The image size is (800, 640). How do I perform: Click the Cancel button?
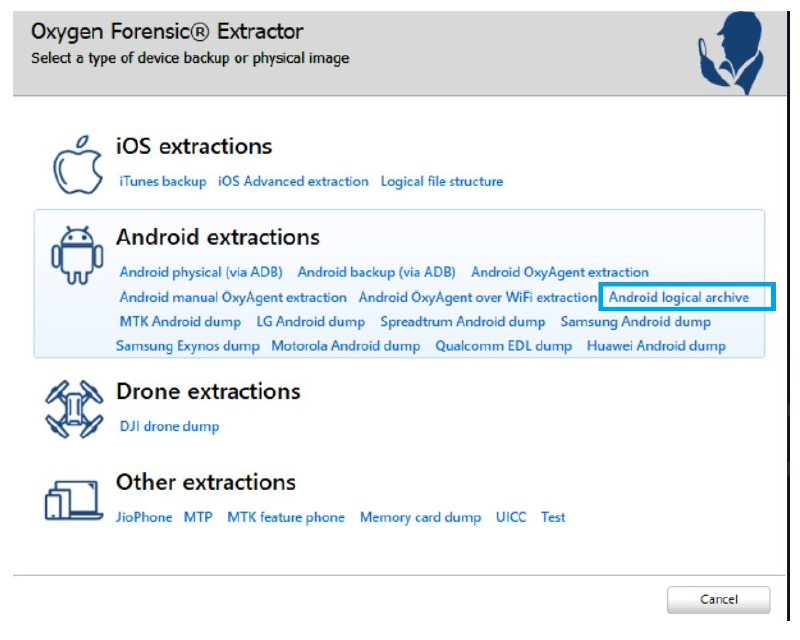(x=718, y=599)
